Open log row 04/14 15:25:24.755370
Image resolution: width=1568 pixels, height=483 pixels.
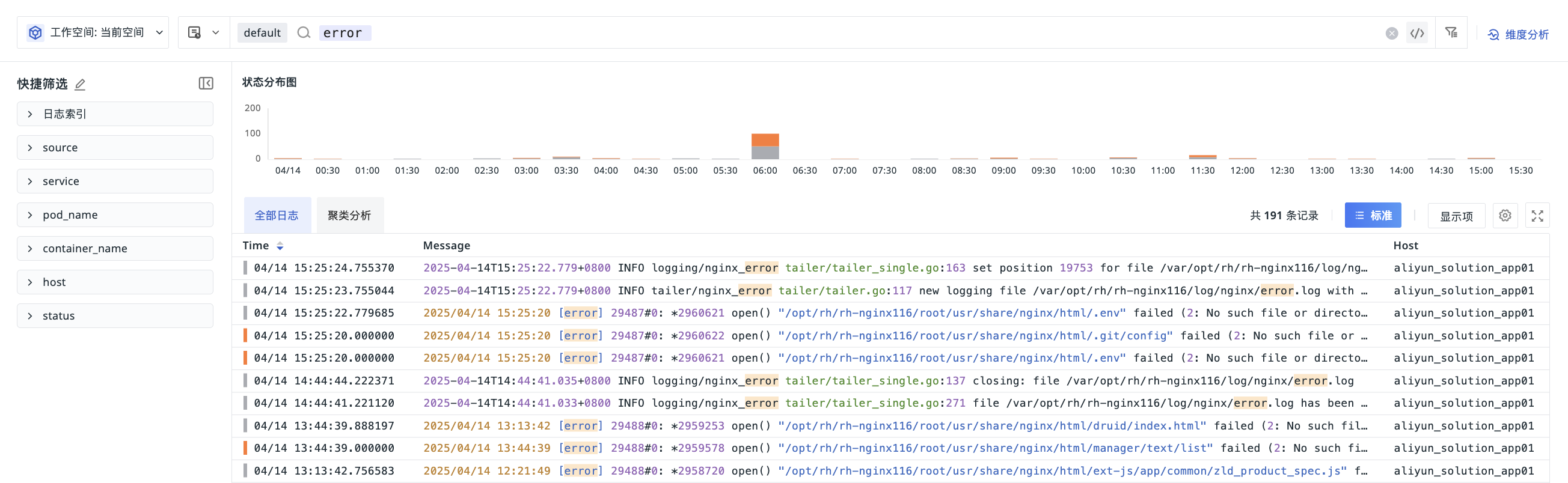(890, 268)
